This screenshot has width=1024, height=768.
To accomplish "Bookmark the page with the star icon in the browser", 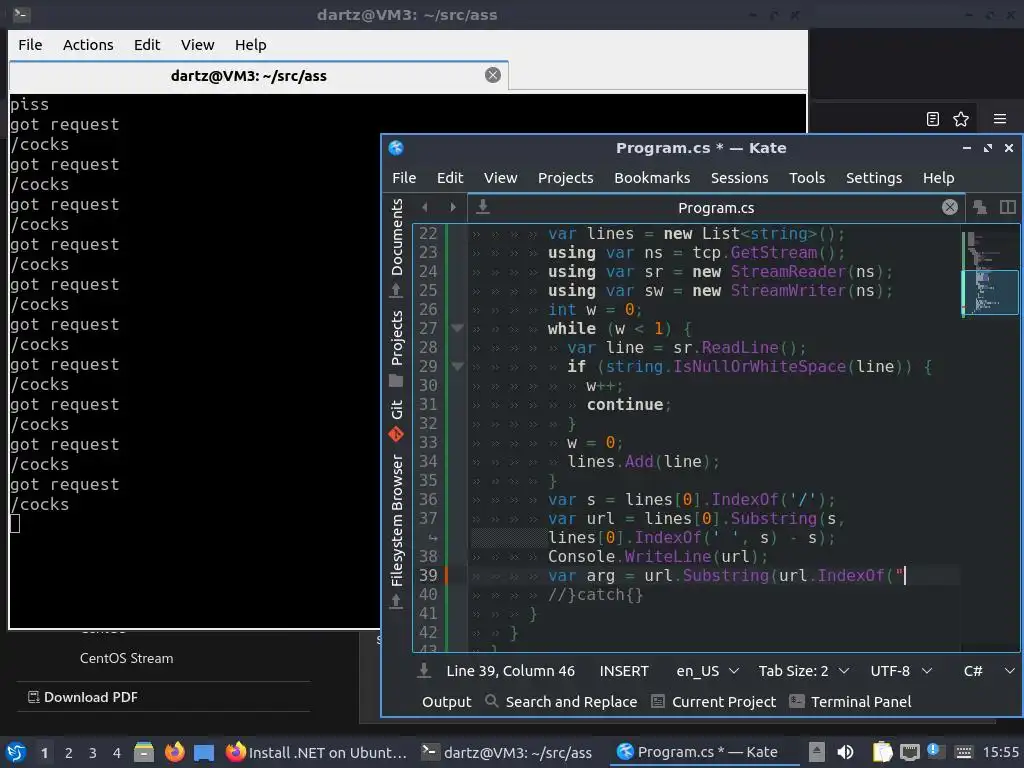I will coord(961,119).
